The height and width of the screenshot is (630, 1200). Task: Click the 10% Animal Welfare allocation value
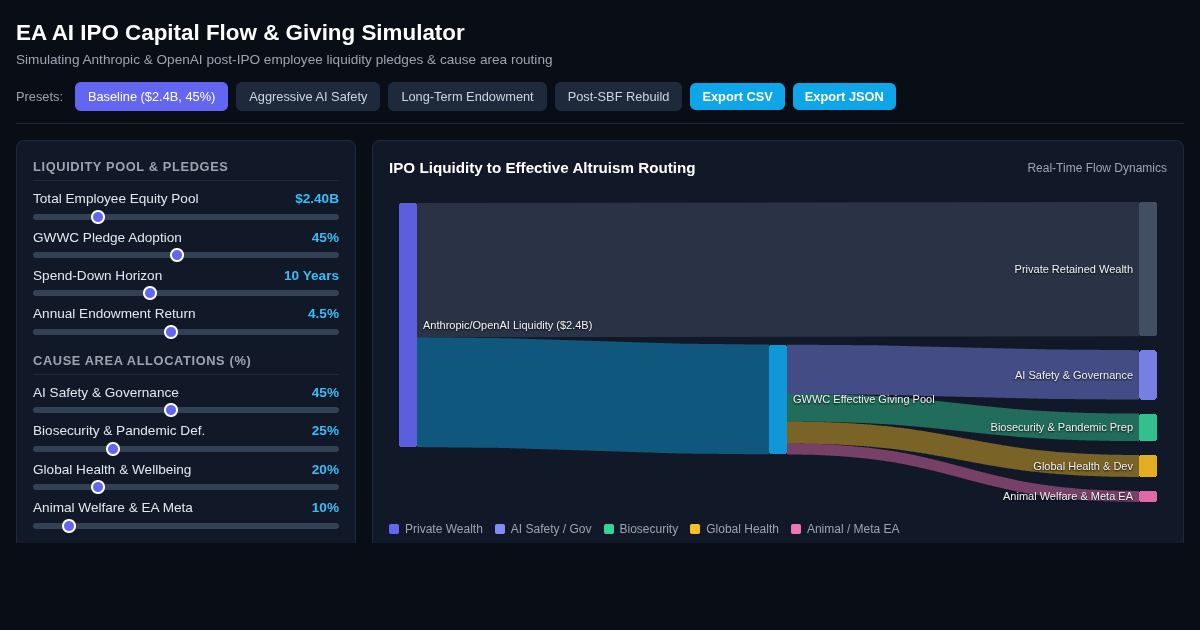pyautogui.click(x=325, y=507)
